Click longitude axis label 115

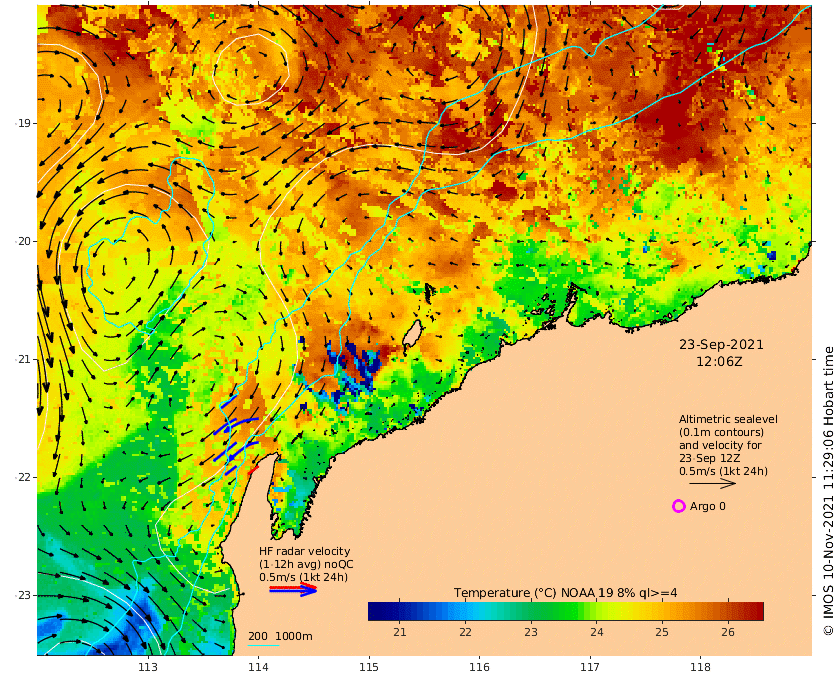[x=369, y=667]
